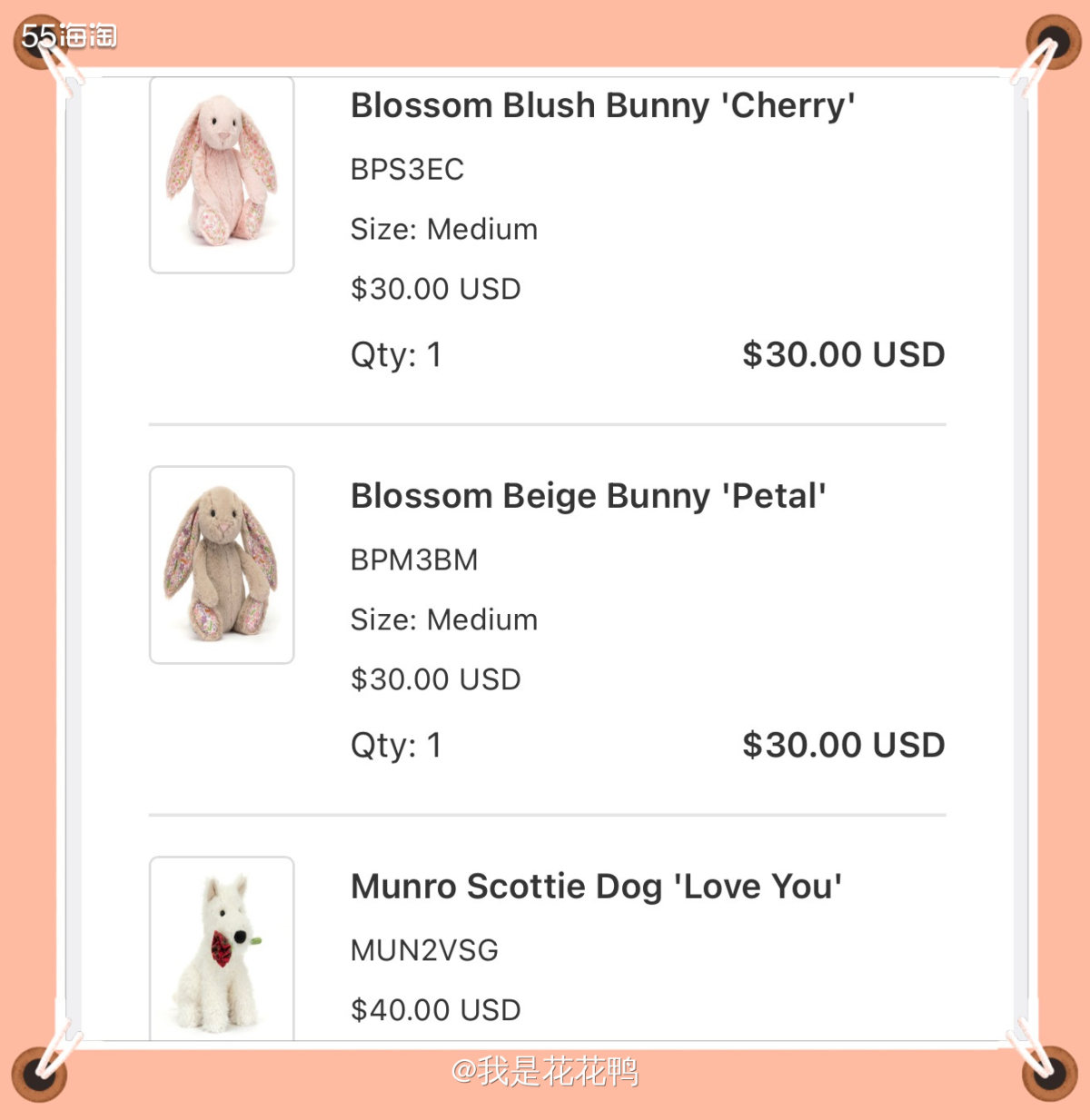This screenshot has width=1090, height=1120.
Task: Open the Blossom Beige Bunny 'Petal' title
Action: (x=588, y=496)
